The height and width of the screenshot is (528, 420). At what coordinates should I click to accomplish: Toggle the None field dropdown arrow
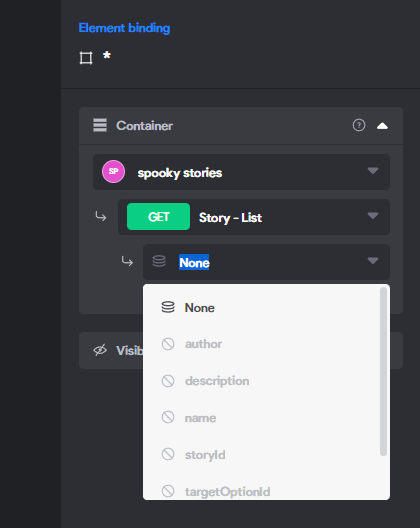[x=373, y=261]
